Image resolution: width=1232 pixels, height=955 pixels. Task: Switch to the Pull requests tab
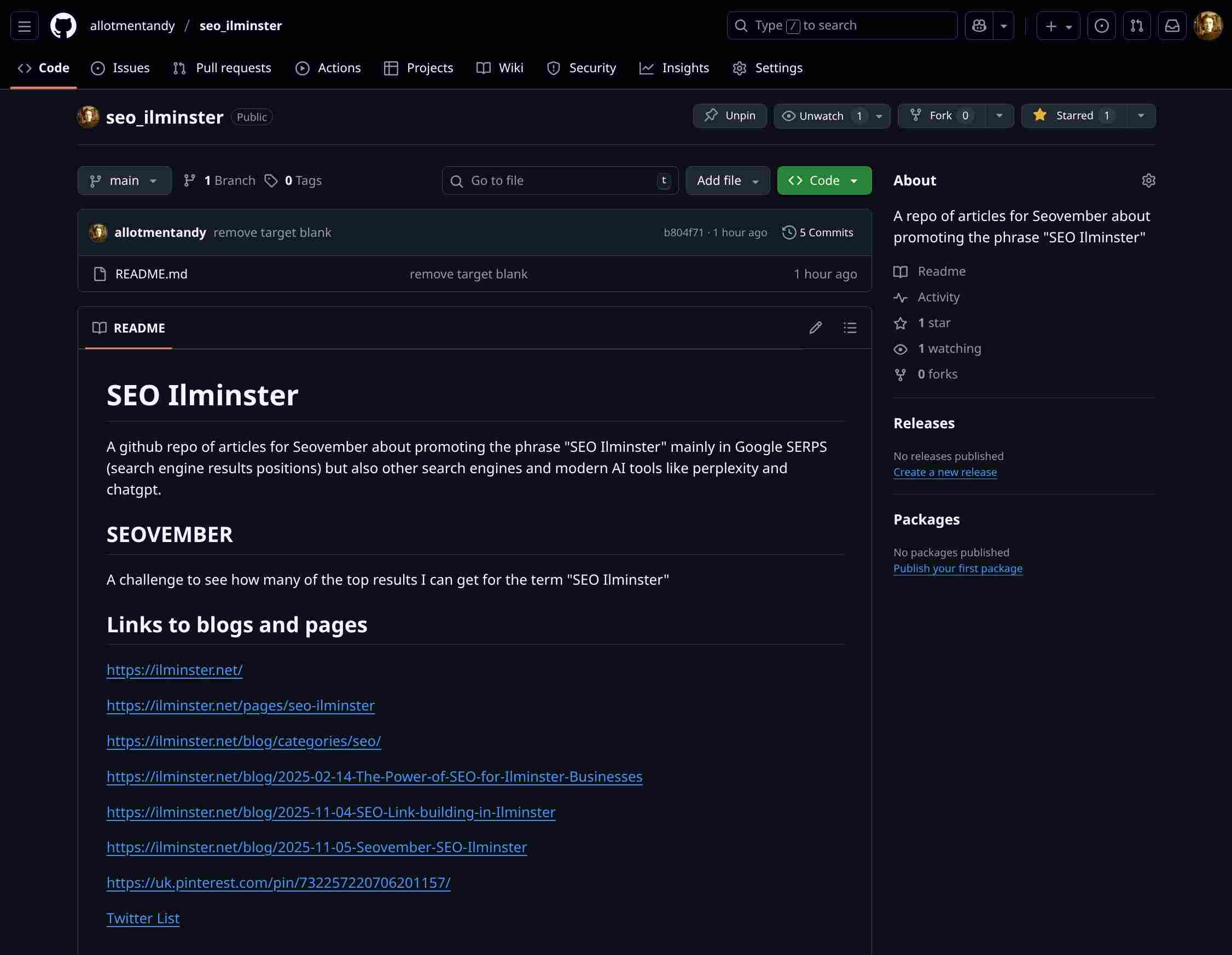pyautogui.click(x=222, y=68)
